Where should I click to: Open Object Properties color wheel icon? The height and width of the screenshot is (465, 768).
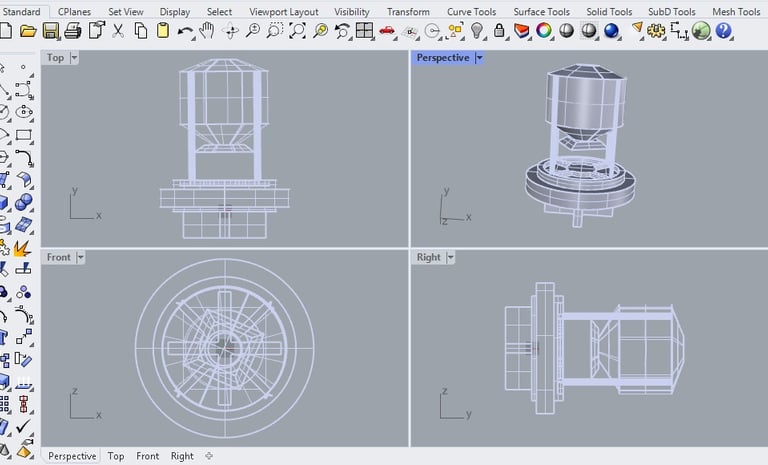[x=544, y=31]
